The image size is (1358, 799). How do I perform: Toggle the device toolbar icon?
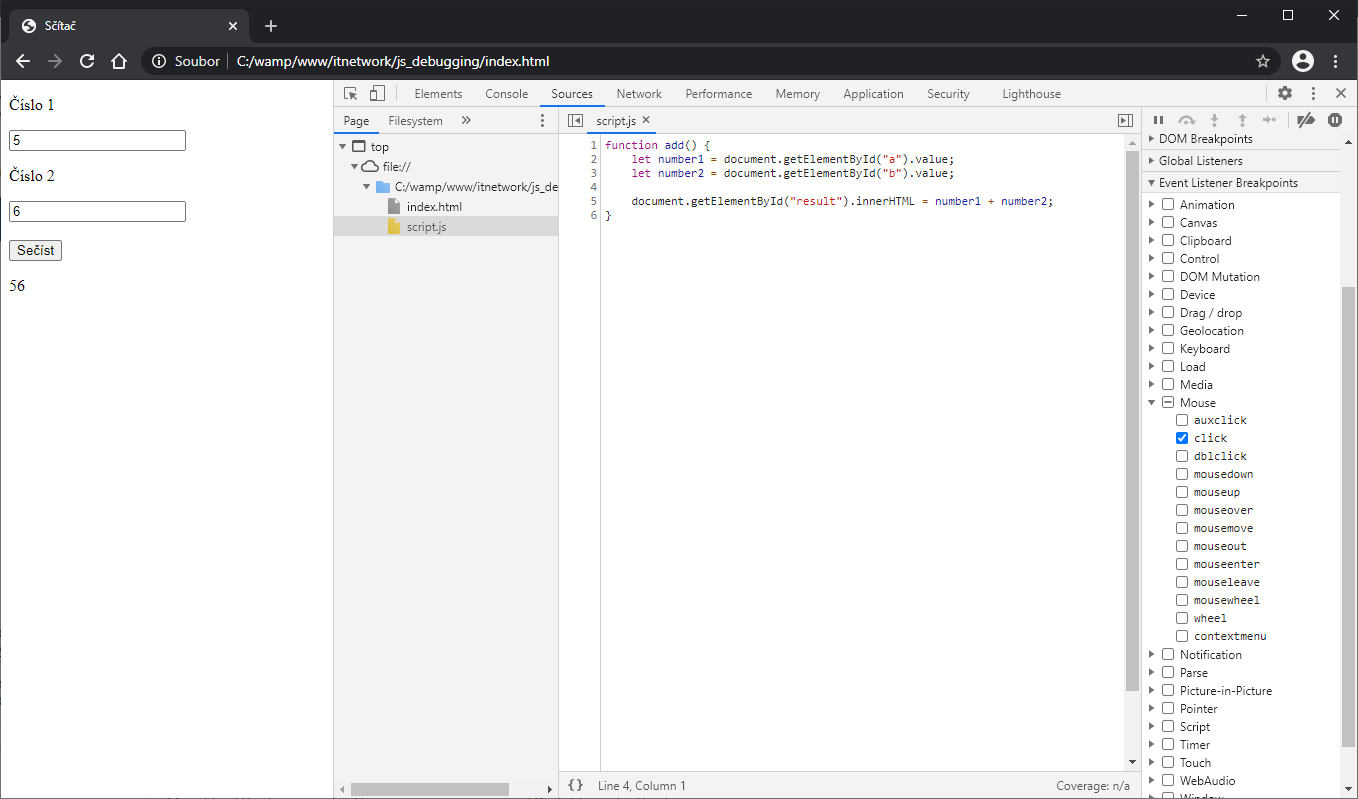pyautogui.click(x=377, y=94)
